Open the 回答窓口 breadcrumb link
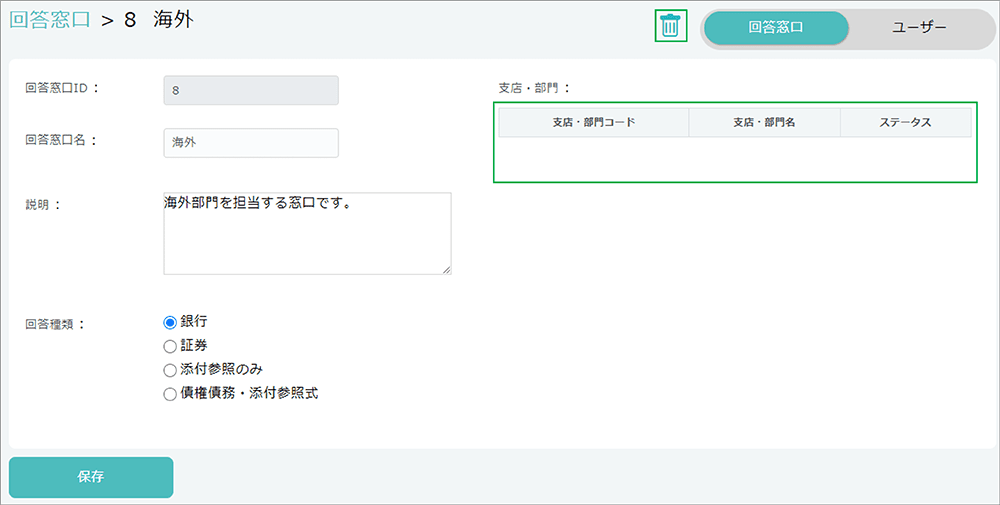Viewport: 1000px width, 505px height. [x=51, y=21]
